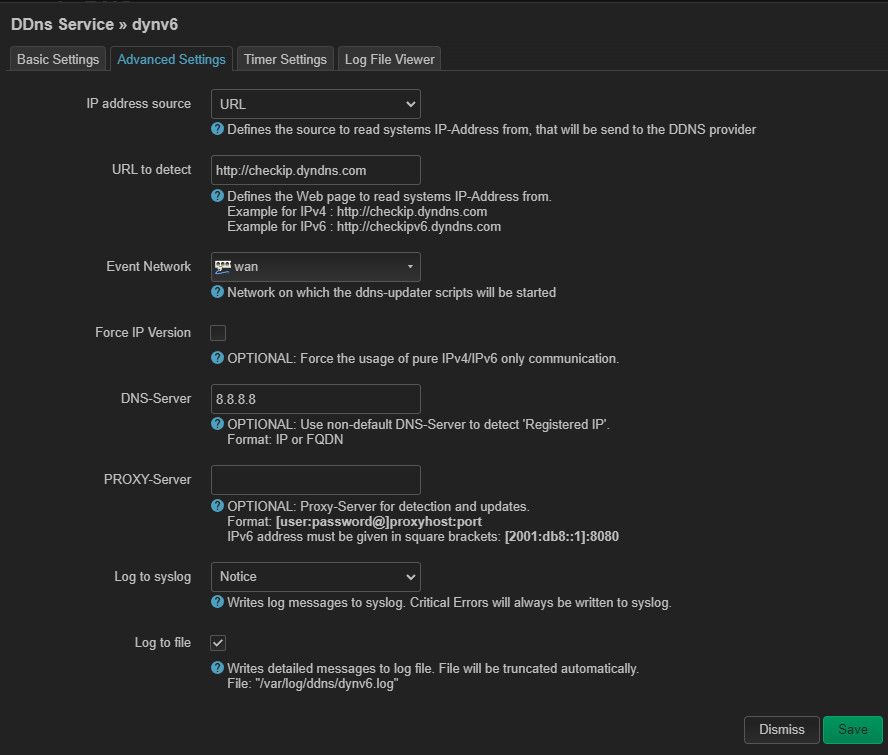
Task: Open the Log to syslog dropdown
Action: (x=315, y=577)
